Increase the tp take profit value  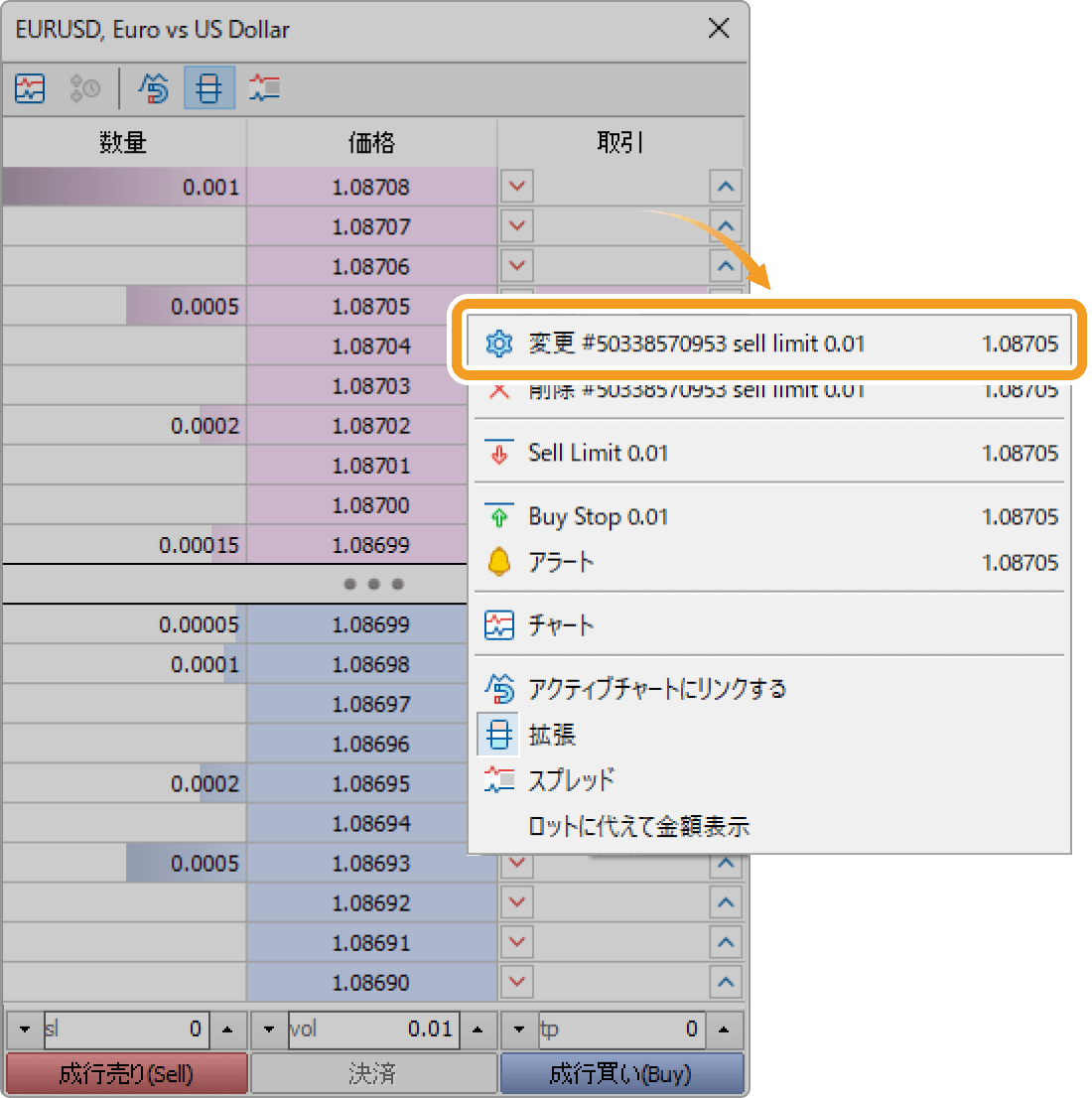click(725, 1029)
